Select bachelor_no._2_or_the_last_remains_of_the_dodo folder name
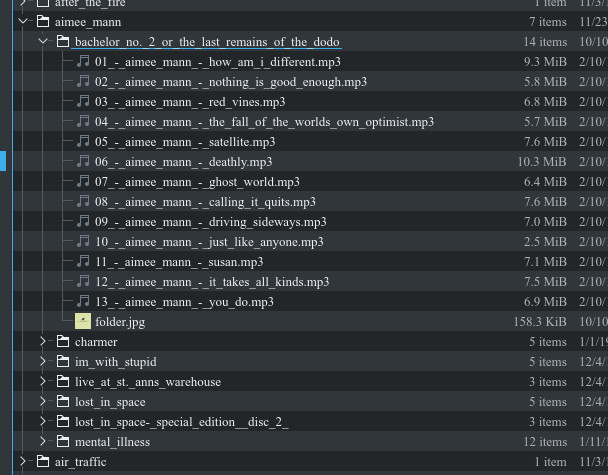 207,42
